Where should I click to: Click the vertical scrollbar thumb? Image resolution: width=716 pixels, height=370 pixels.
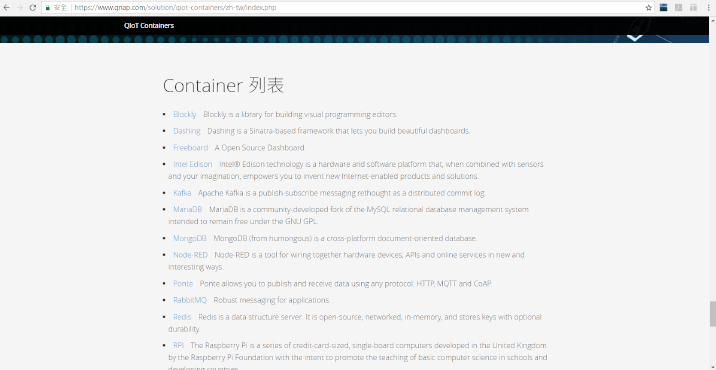[712, 314]
